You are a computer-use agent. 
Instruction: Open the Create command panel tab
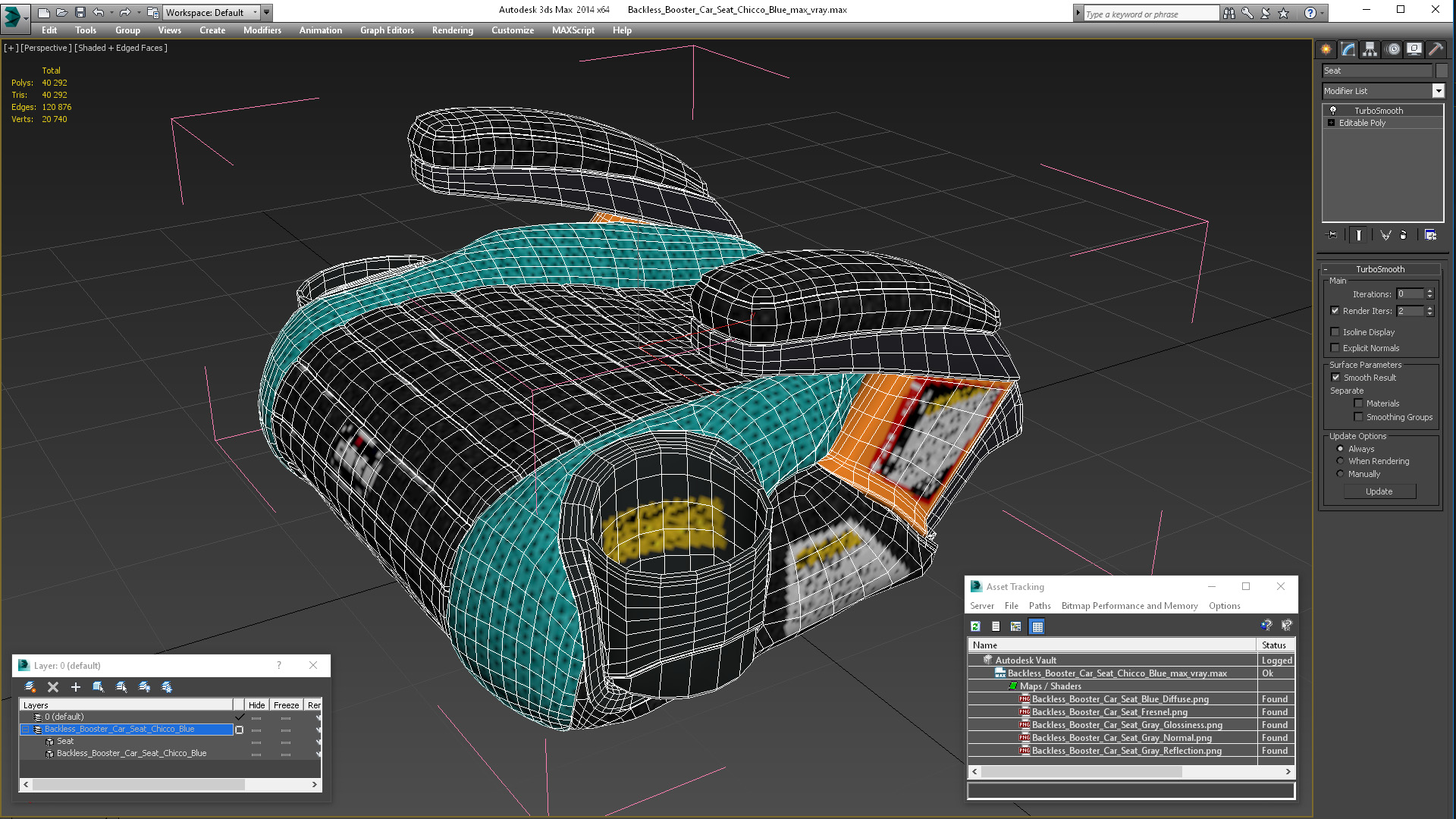pyautogui.click(x=1326, y=49)
